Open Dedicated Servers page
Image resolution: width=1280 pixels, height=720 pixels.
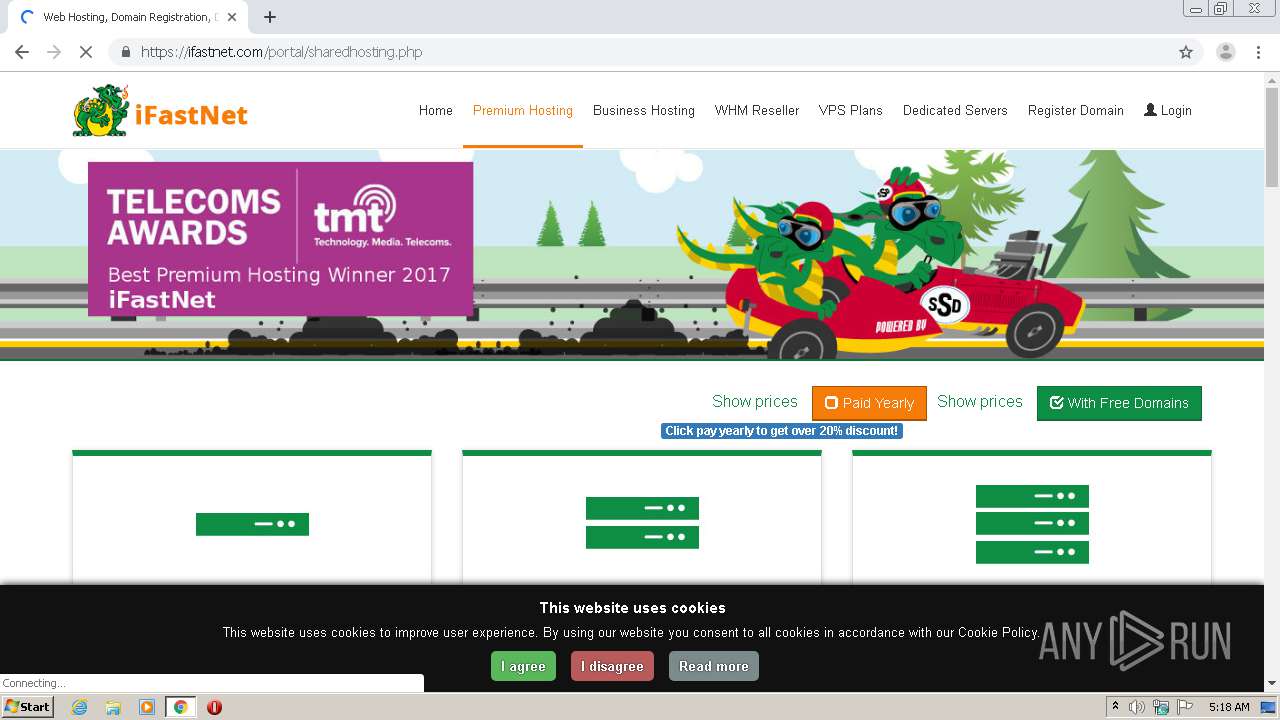pyautogui.click(x=955, y=111)
